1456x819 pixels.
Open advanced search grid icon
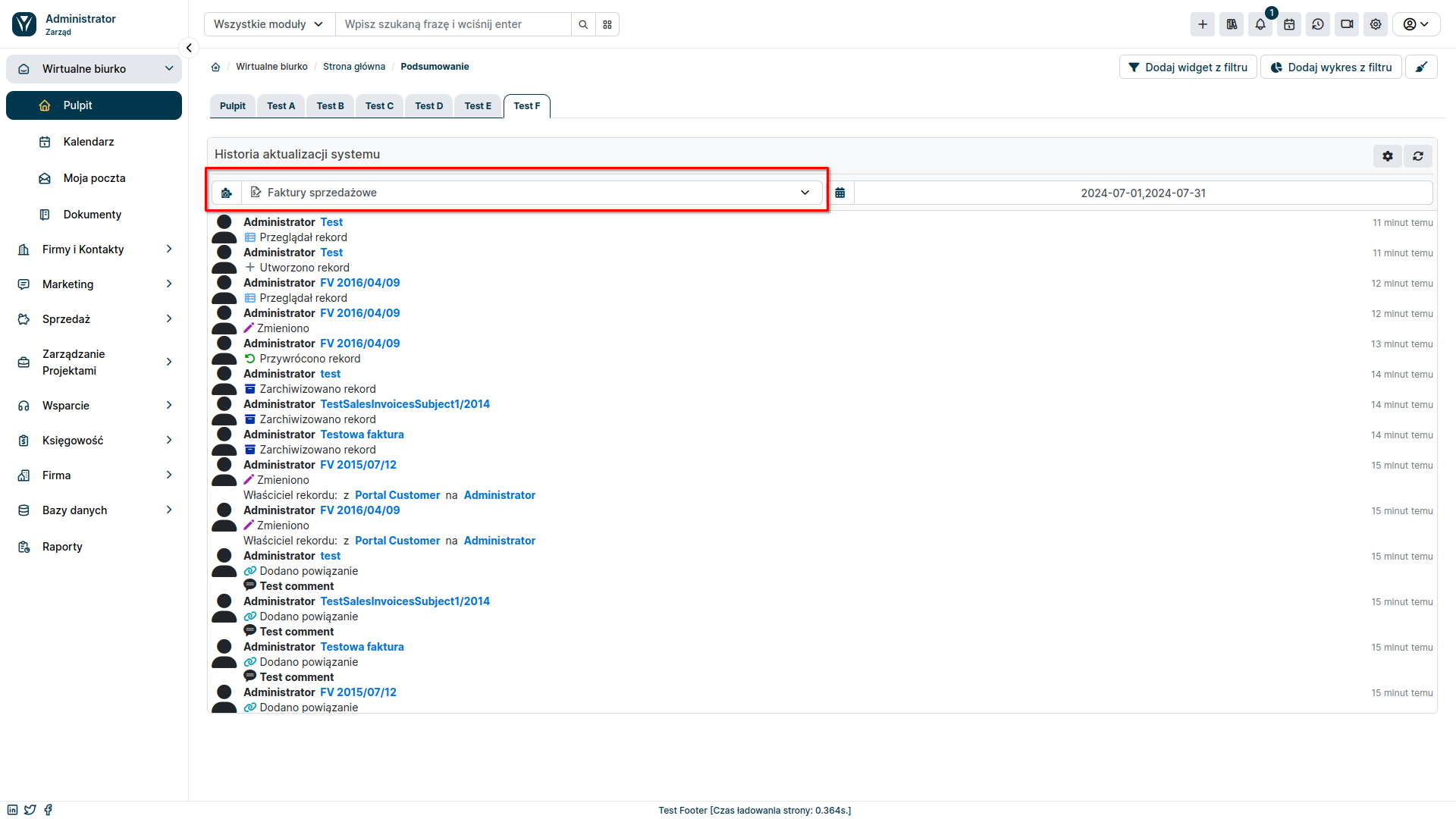[607, 24]
